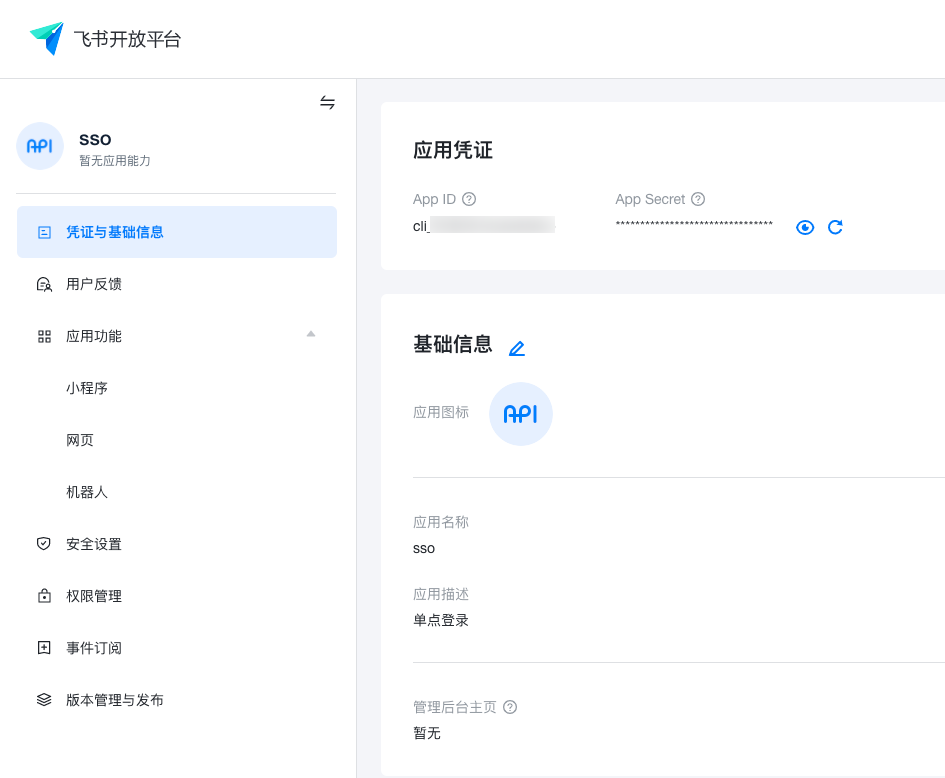Click help icon beside 管理后台主页
Screen dimensions: 945x778
510,707
